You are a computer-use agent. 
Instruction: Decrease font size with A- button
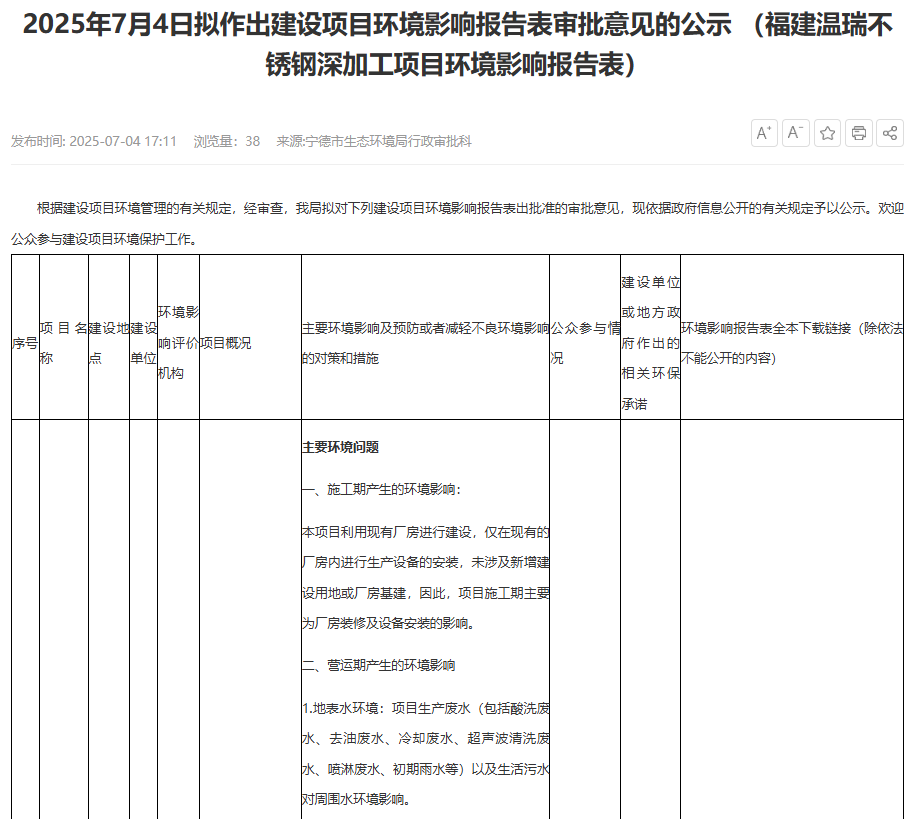(796, 133)
